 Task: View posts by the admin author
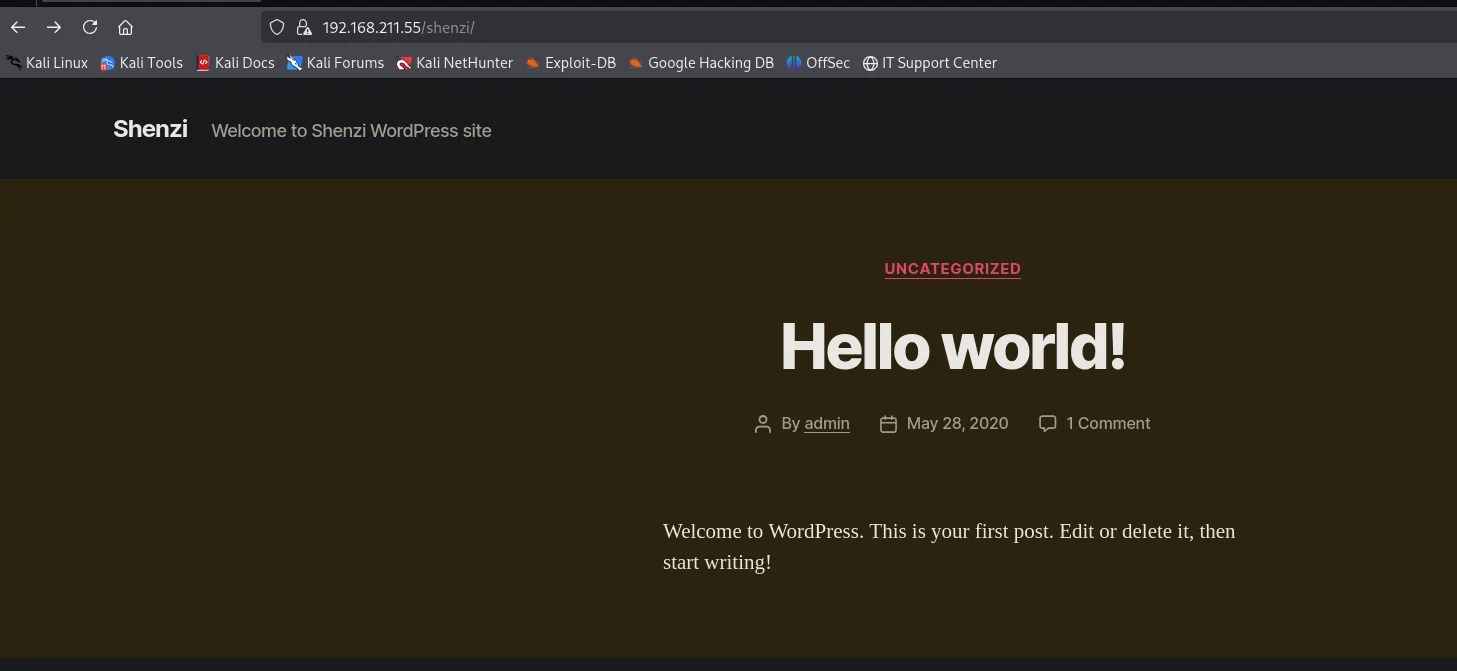(x=827, y=424)
